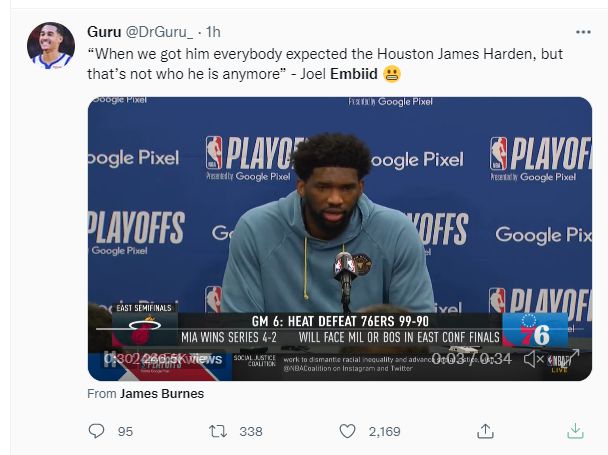Click the reply speech bubble icon

96,431
